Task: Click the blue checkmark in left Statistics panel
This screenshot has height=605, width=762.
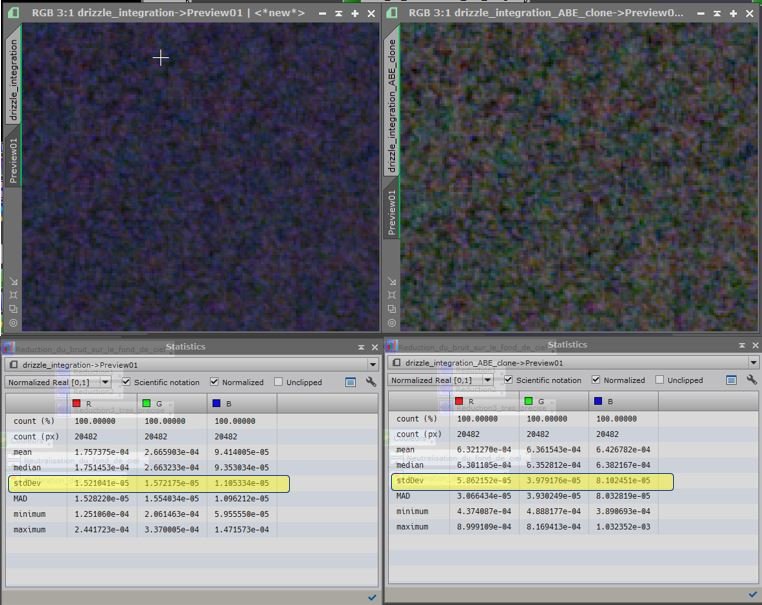Action: click(x=372, y=598)
